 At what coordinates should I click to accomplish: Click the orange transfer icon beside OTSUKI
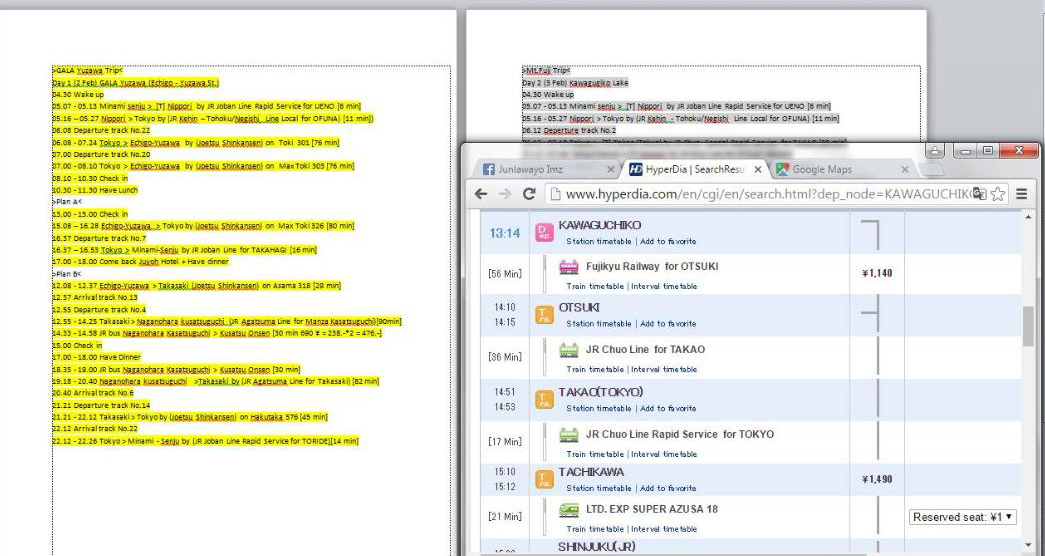(x=544, y=315)
